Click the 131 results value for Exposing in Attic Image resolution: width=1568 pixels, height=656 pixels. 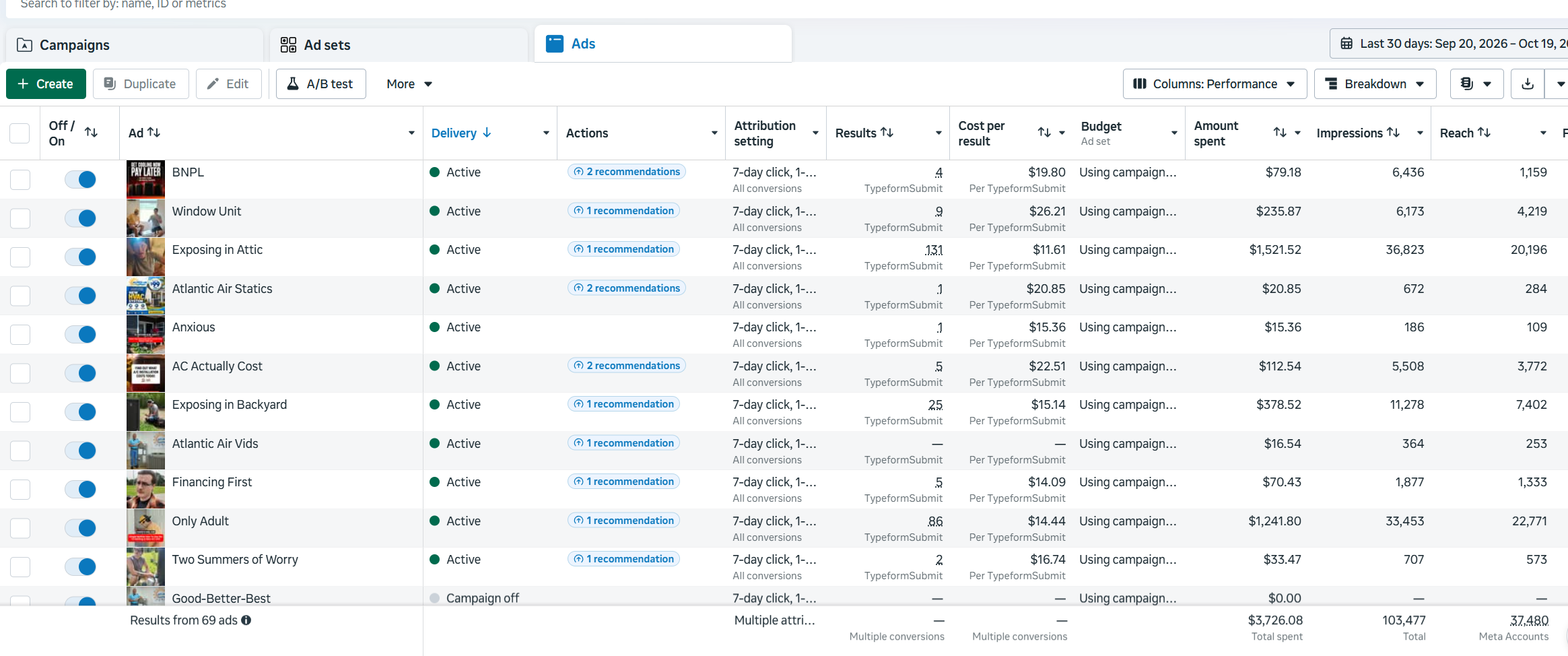pos(934,250)
